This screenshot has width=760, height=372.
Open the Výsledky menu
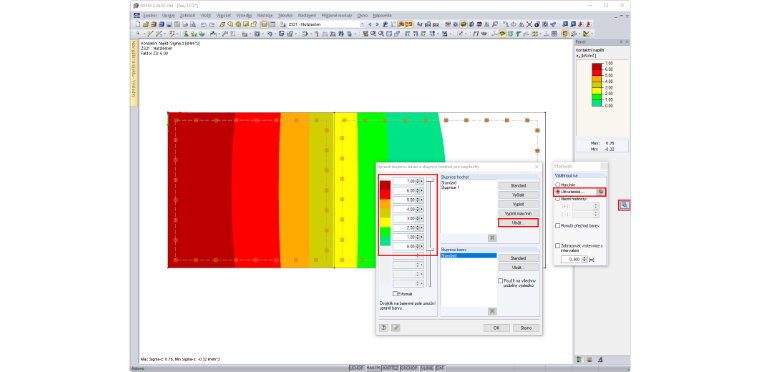[245, 16]
